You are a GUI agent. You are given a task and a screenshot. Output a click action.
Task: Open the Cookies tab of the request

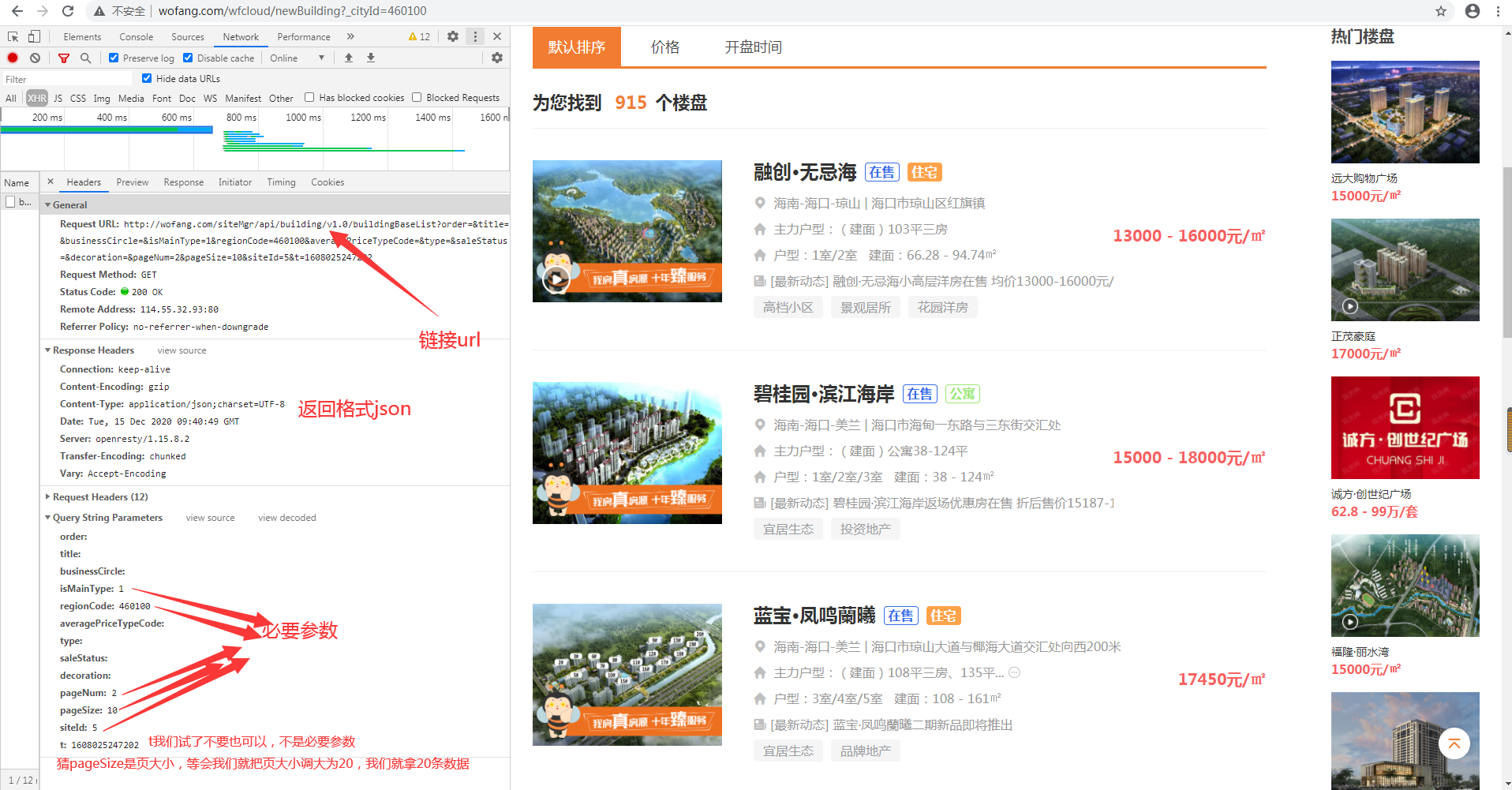(327, 182)
